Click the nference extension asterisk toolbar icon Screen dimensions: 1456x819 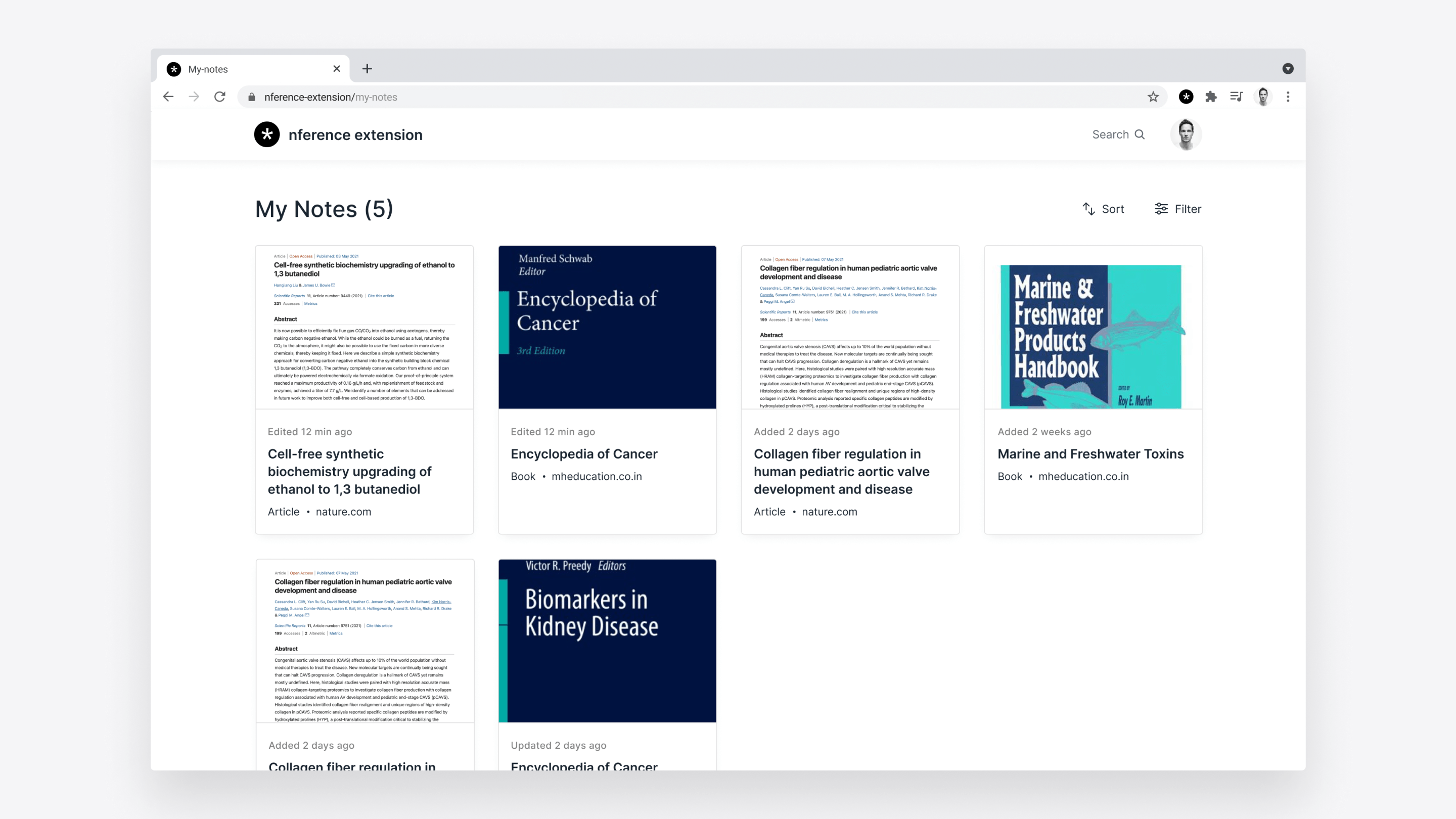pyautogui.click(x=1186, y=97)
